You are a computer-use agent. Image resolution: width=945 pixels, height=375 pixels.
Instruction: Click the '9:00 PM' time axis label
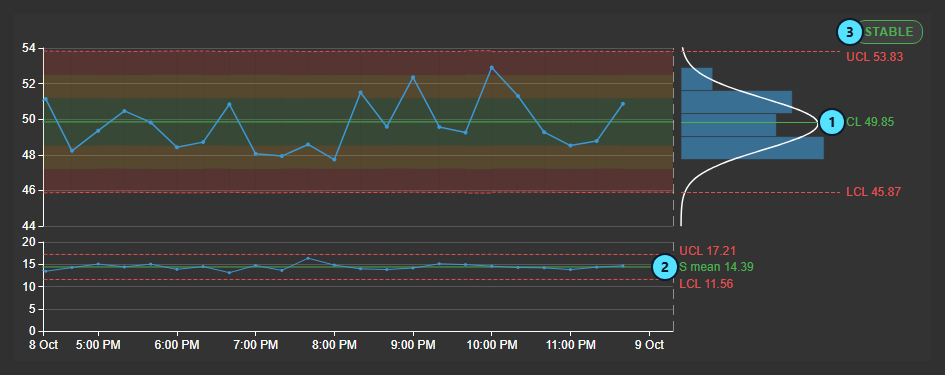tap(413, 345)
